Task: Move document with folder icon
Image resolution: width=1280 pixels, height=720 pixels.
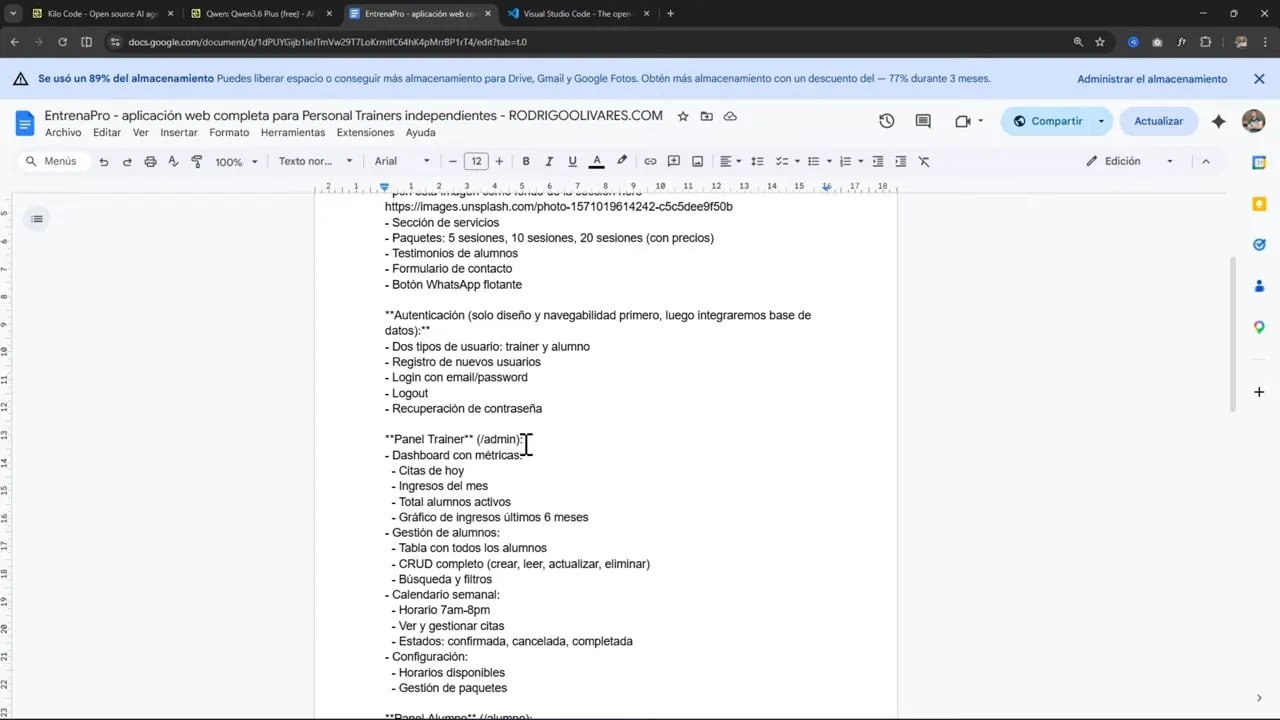Action: [x=707, y=116]
